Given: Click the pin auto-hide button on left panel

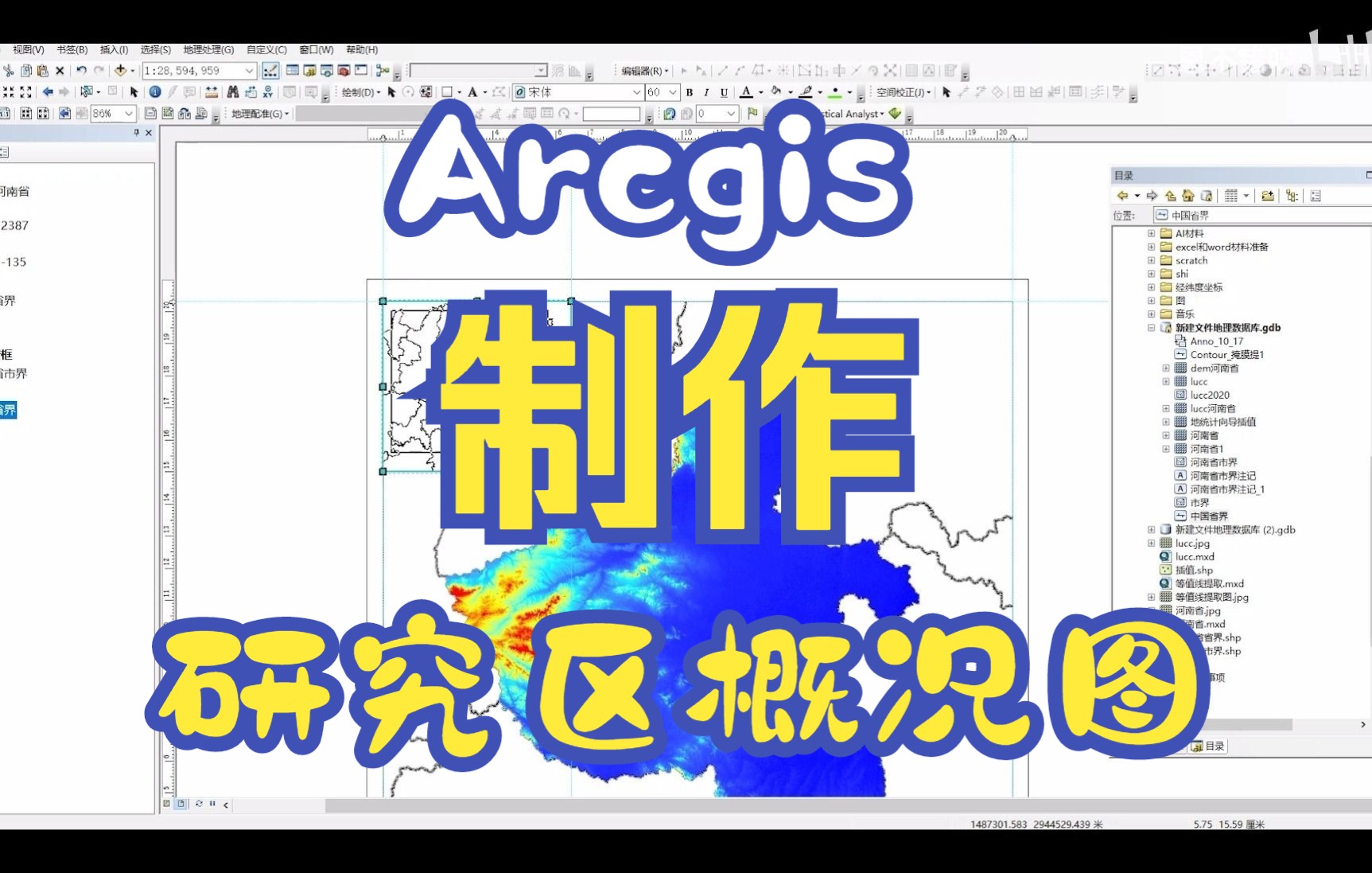Looking at the screenshot, I should [136, 132].
